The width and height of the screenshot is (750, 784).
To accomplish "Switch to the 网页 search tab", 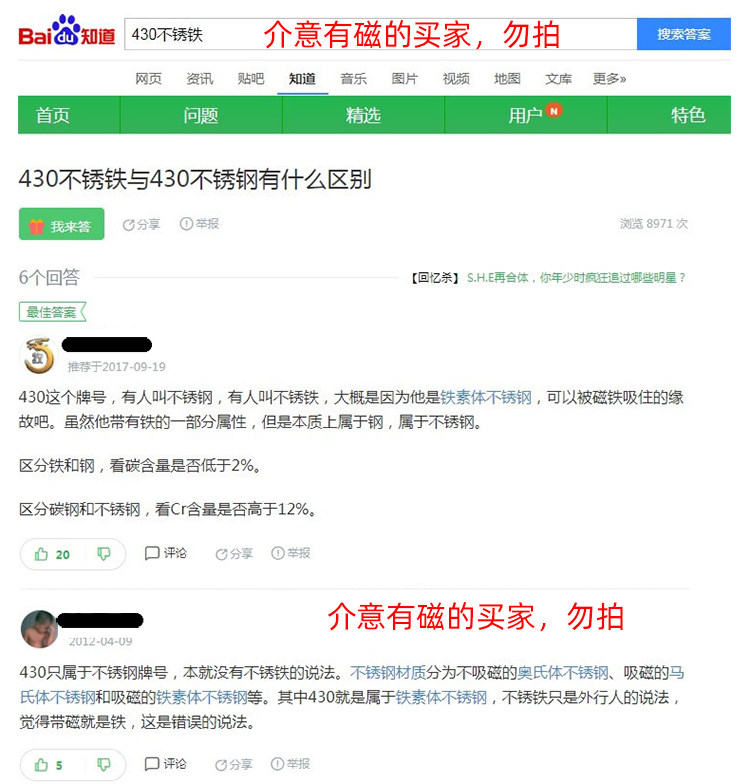I will [x=148, y=78].
